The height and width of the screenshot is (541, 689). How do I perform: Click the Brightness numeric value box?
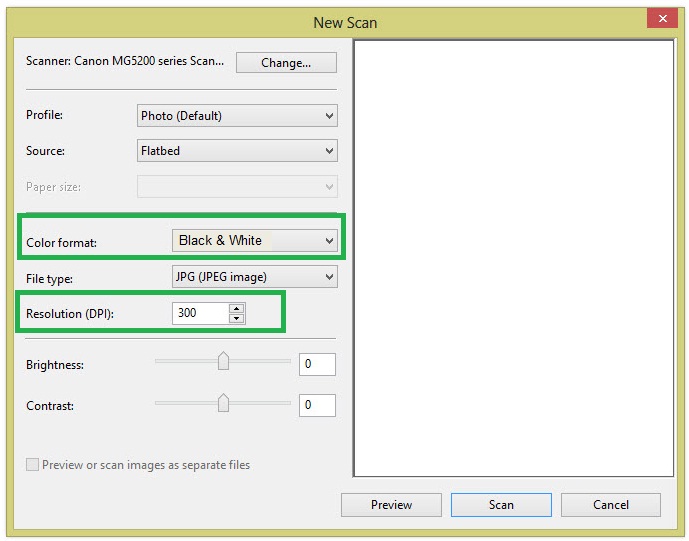317,364
